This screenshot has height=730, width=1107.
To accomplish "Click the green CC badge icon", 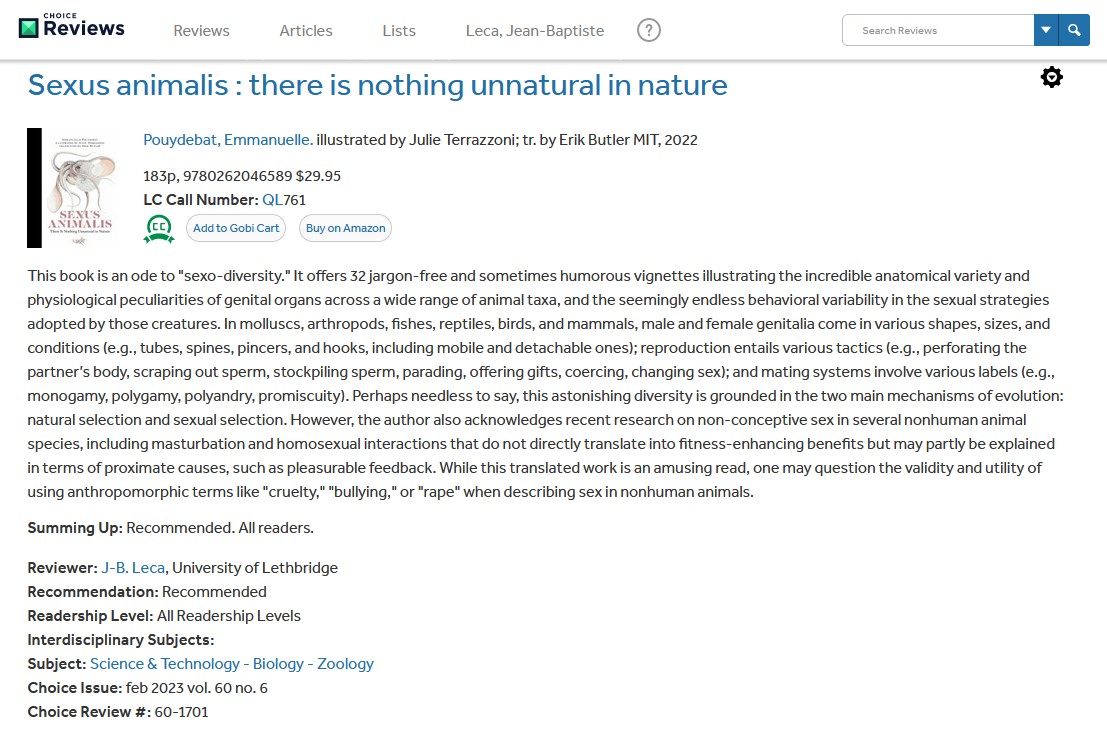I will pyautogui.click(x=159, y=229).
